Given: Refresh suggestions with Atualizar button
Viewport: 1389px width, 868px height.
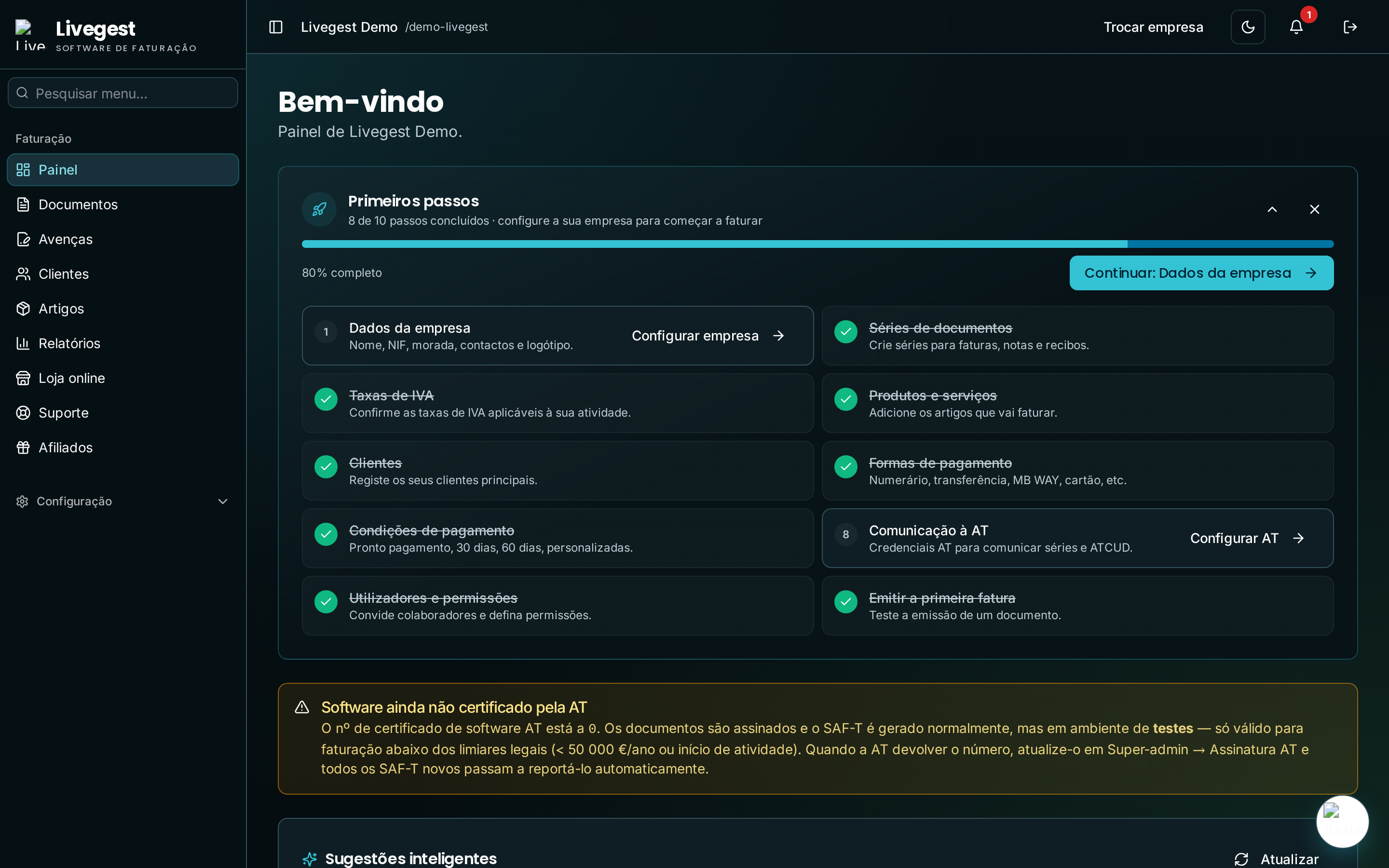Looking at the screenshot, I should [1277, 859].
